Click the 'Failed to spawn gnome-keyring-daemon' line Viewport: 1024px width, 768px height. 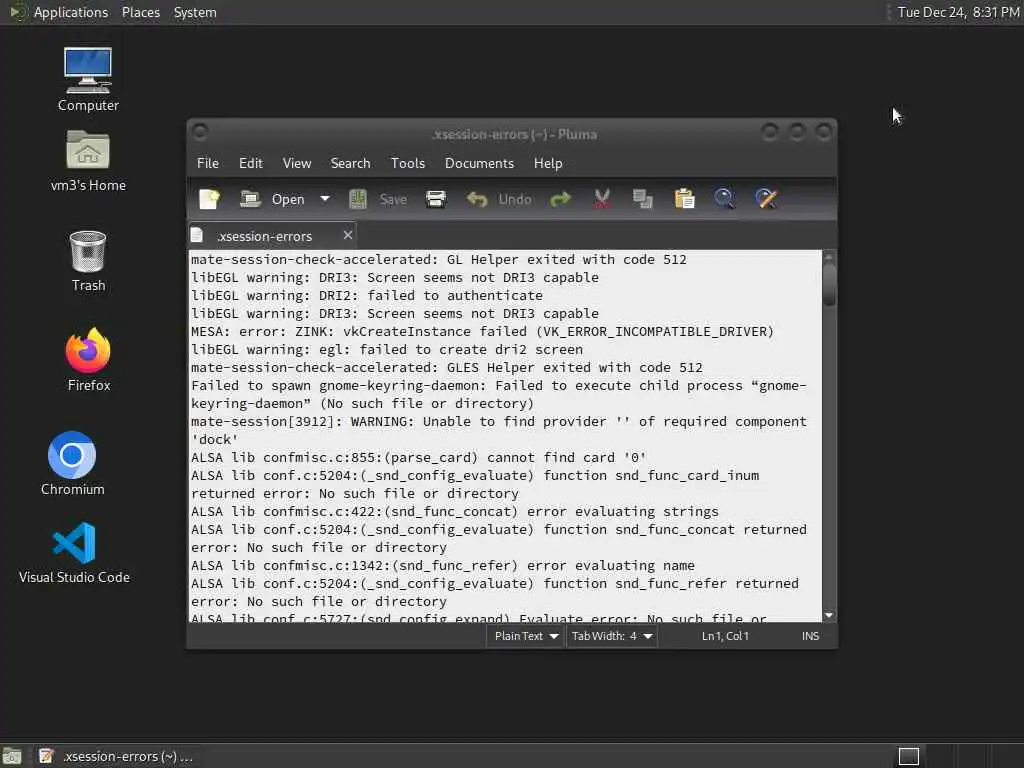coord(499,394)
